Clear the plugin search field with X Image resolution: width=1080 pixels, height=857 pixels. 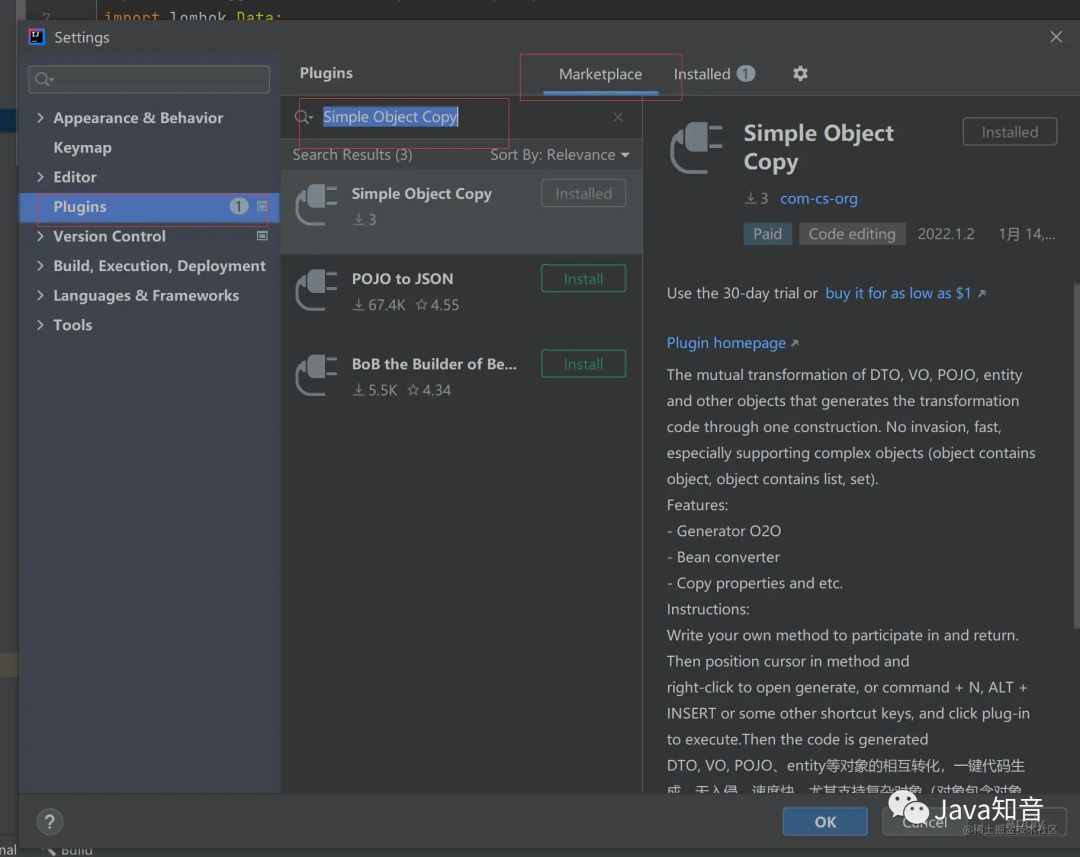coord(618,117)
